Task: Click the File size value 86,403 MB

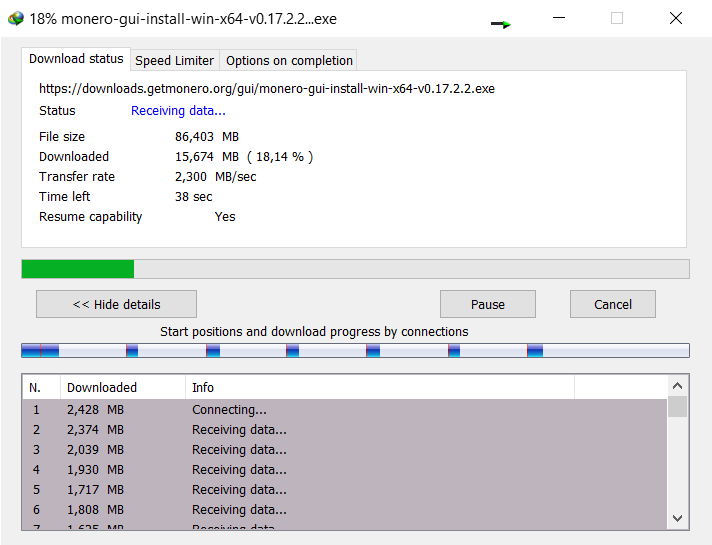Action: (x=207, y=137)
